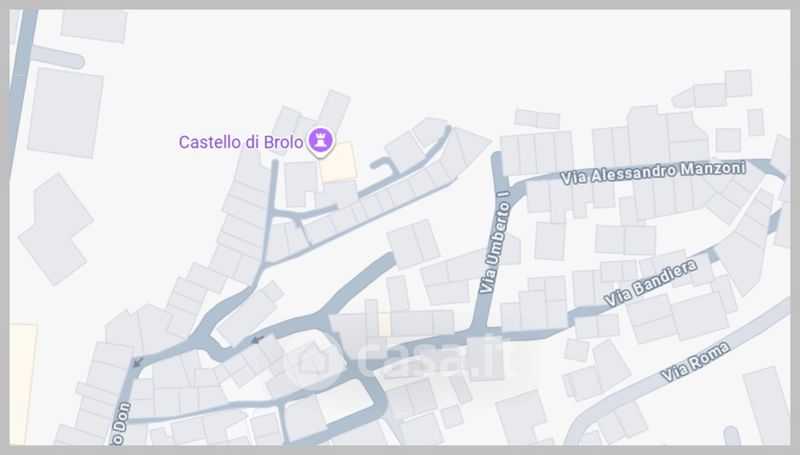The width and height of the screenshot is (800, 455).
Task: Click the casa.it watermark text
Action: 434,360
